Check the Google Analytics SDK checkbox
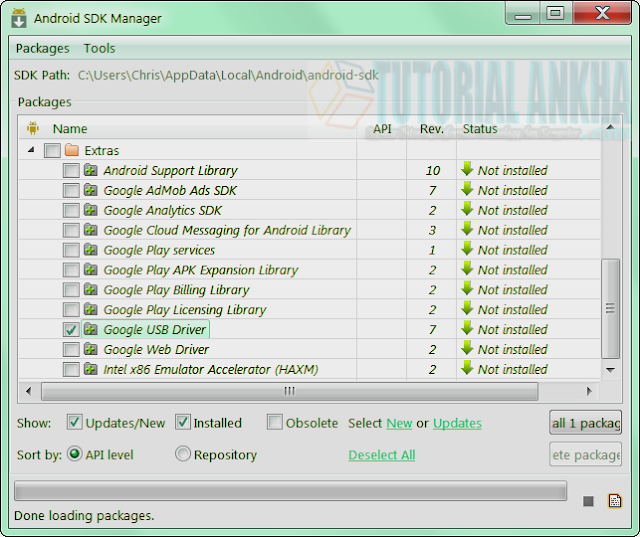This screenshot has width=640, height=537. 71,211
